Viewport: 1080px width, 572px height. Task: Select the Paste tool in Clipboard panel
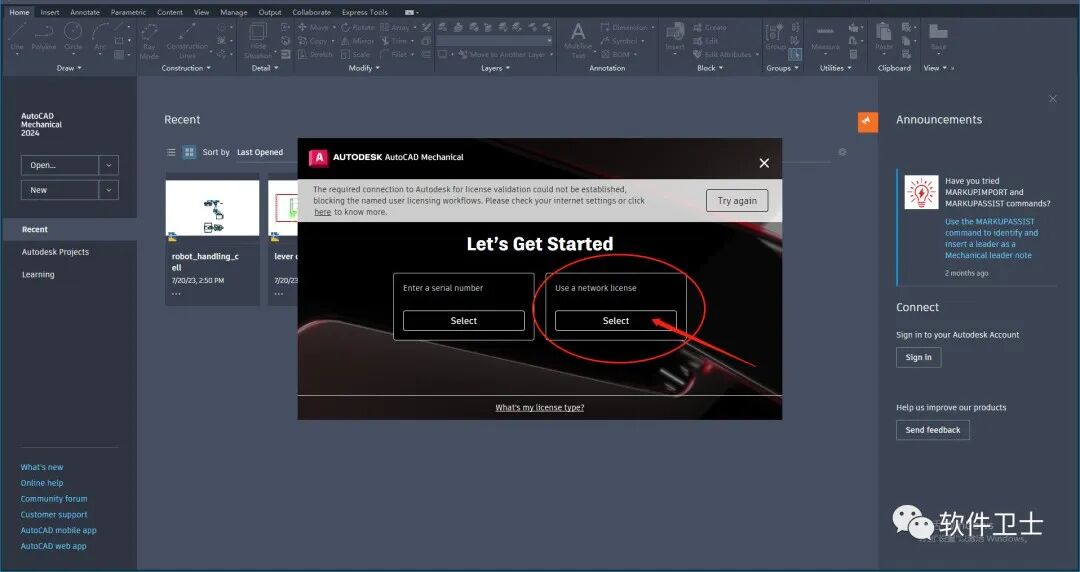[x=884, y=37]
